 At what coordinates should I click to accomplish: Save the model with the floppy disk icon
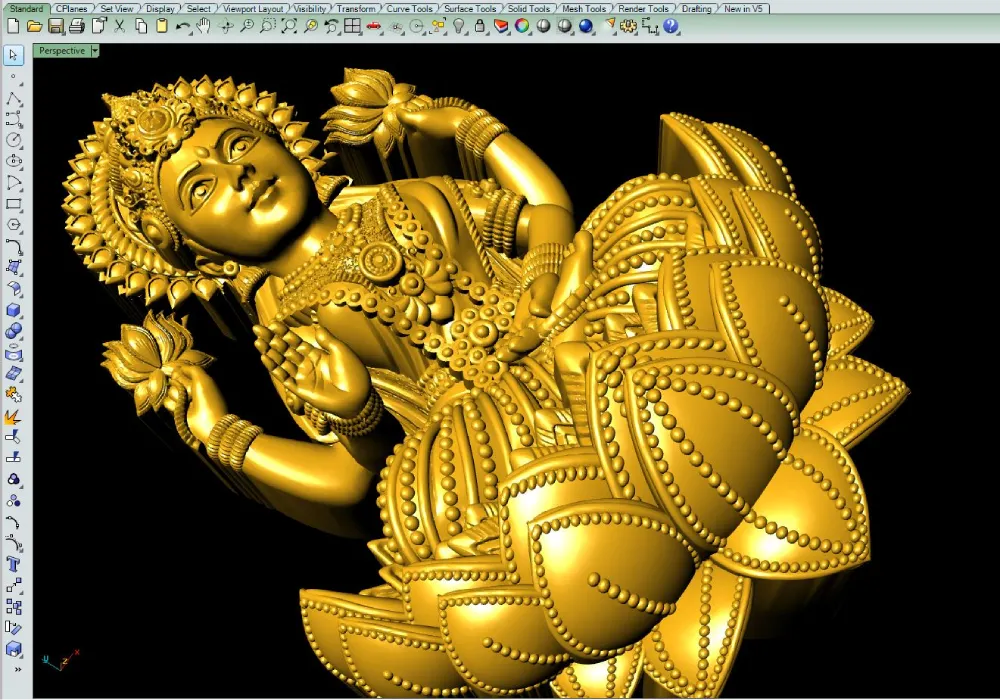tap(55, 26)
